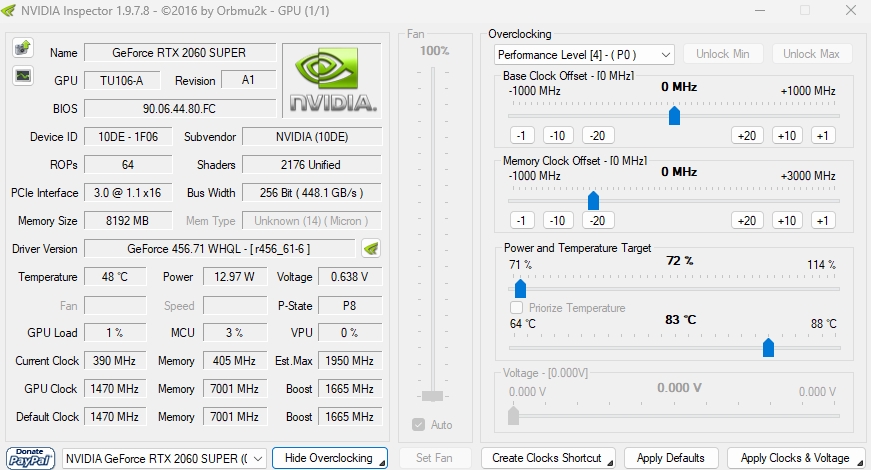The width and height of the screenshot is (871, 470).
Task: Click the screenshot upload icon beside Name
Action: (23, 48)
